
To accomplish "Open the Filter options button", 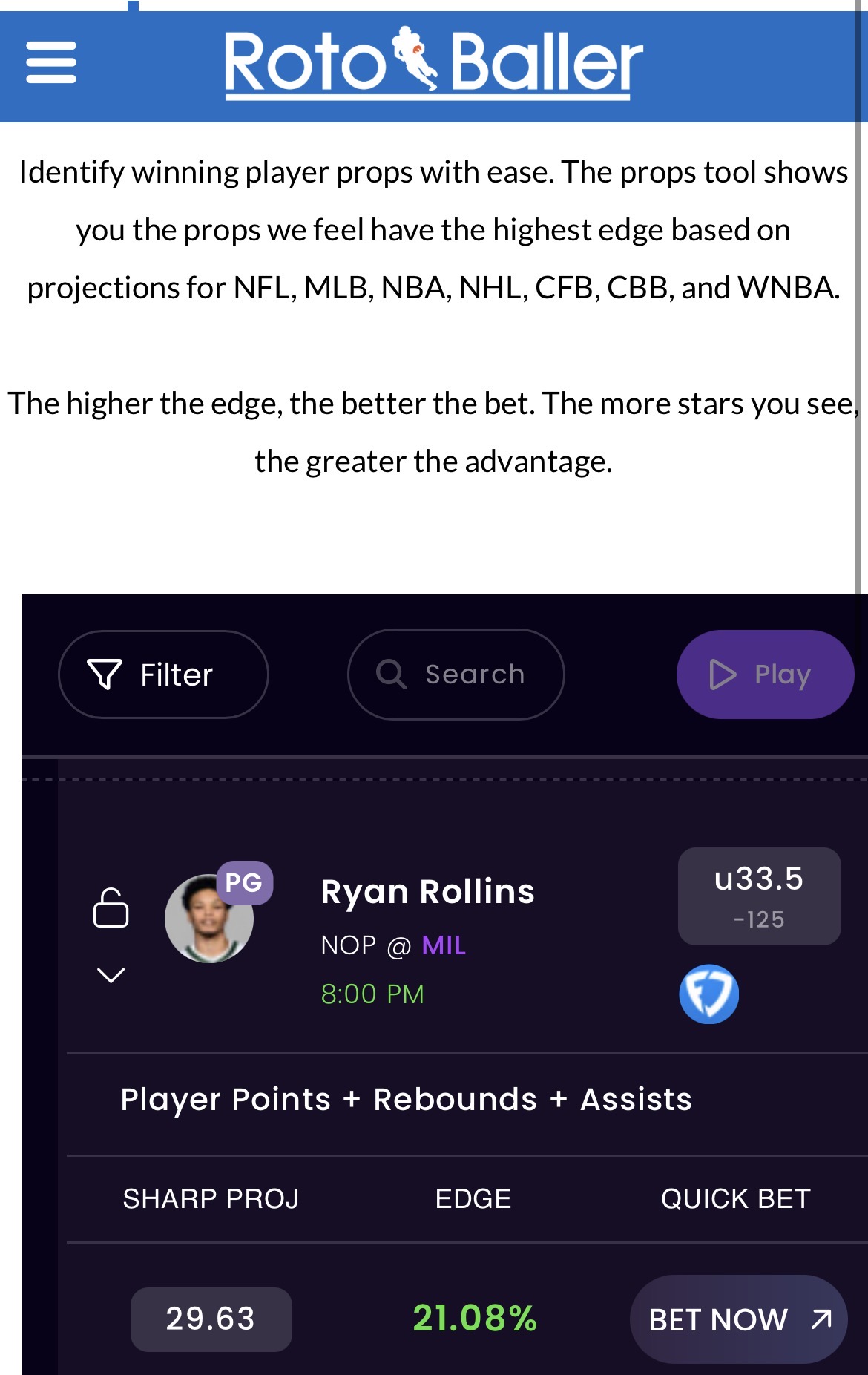I will tap(163, 674).
